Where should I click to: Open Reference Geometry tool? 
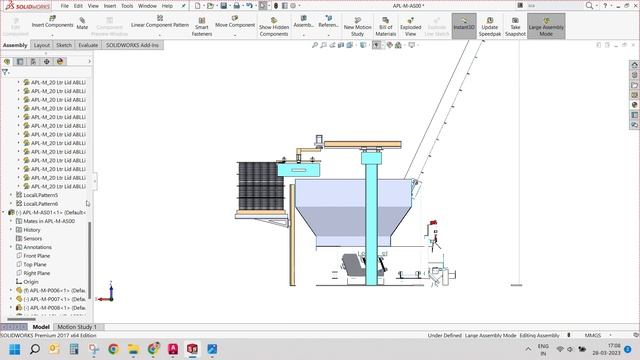coord(329,22)
